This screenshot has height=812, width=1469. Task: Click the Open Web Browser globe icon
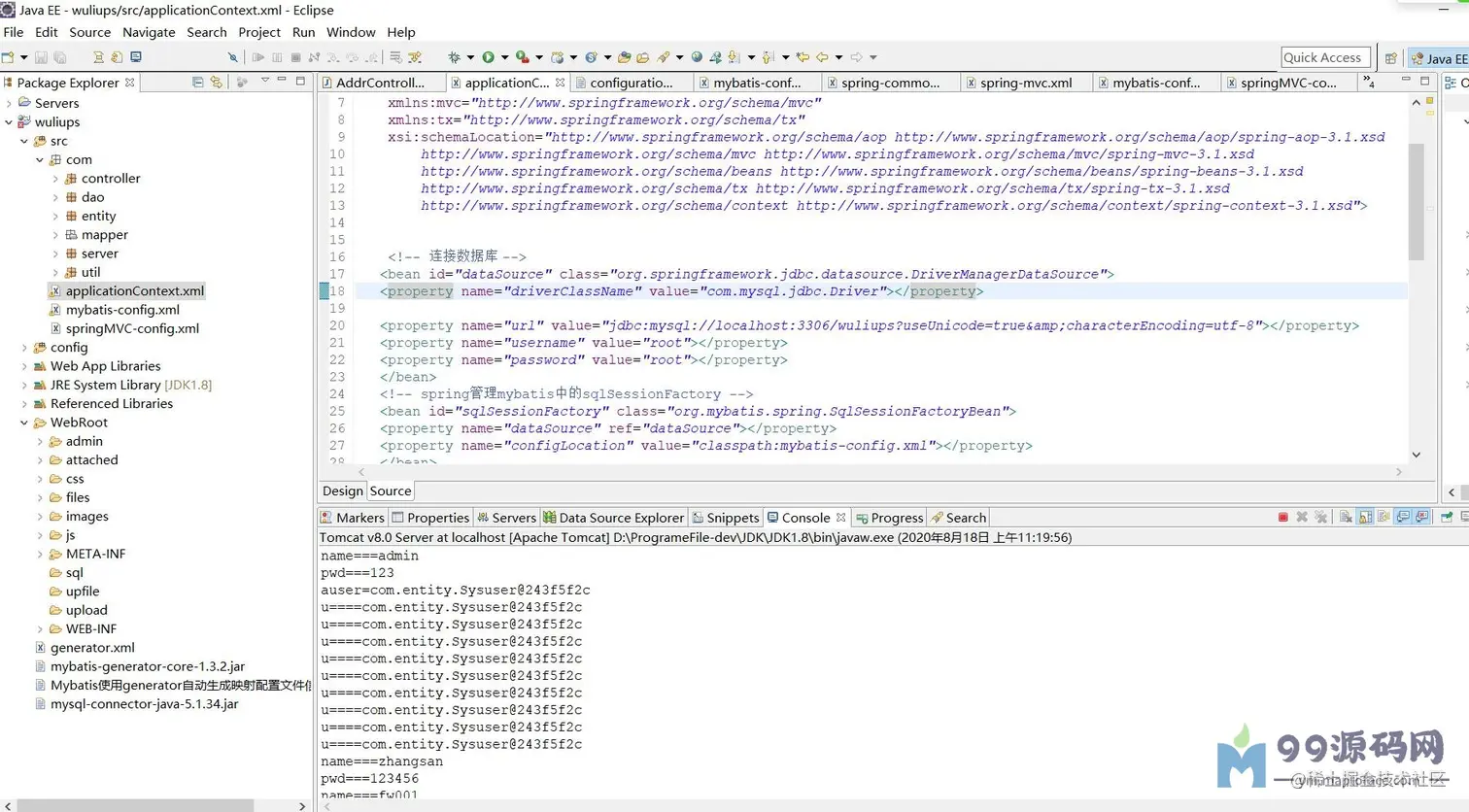pos(697,57)
